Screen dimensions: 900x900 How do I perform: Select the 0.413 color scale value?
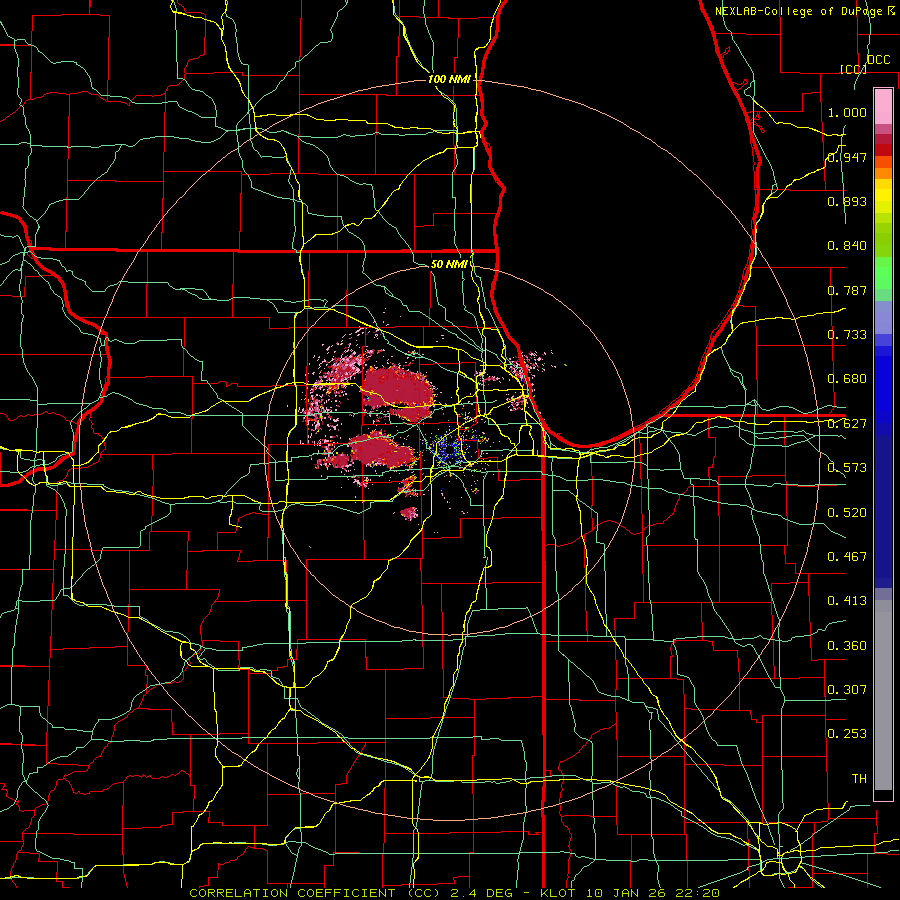coord(847,601)
